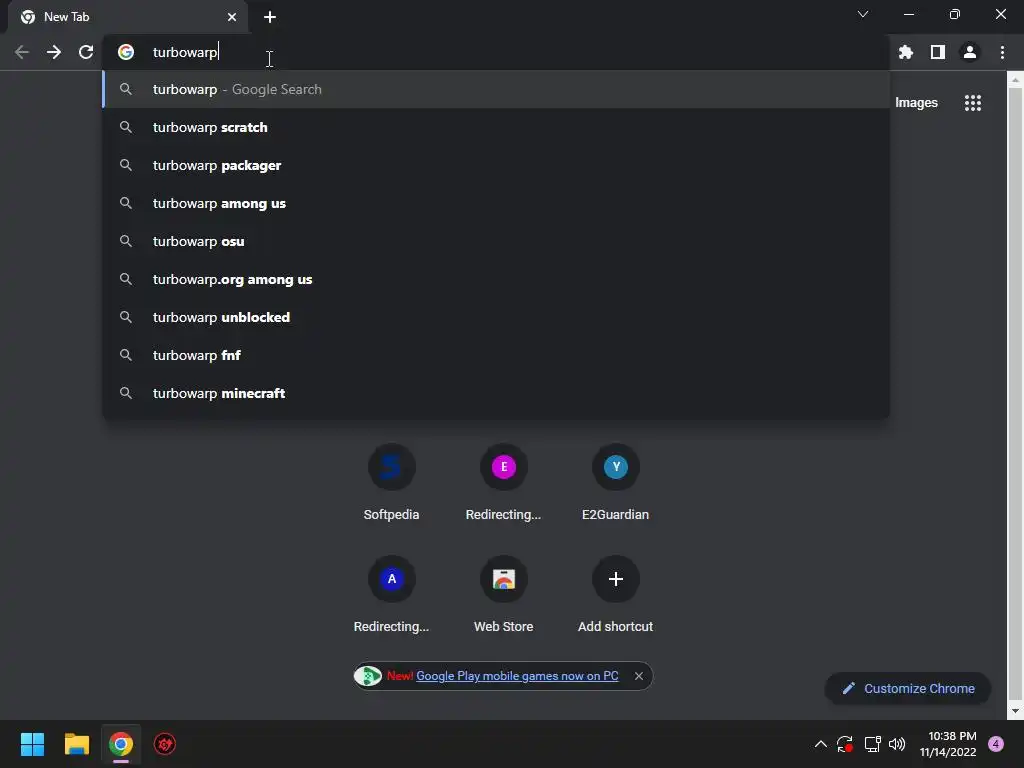Open the clock showing 10:38 PM
Viewport: 1024px width, 768px height.
(x=948, y=744)
